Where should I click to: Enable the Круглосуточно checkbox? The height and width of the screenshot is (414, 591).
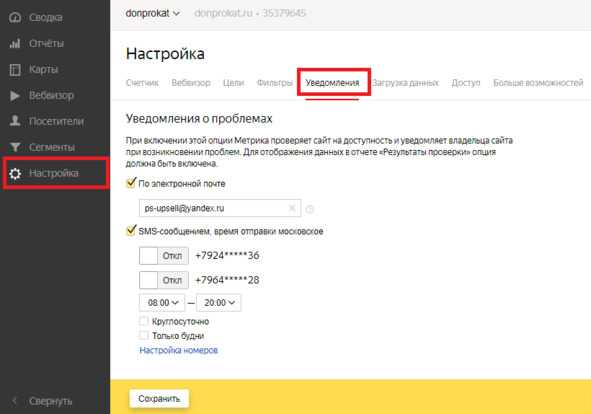(x=144, y=321)
